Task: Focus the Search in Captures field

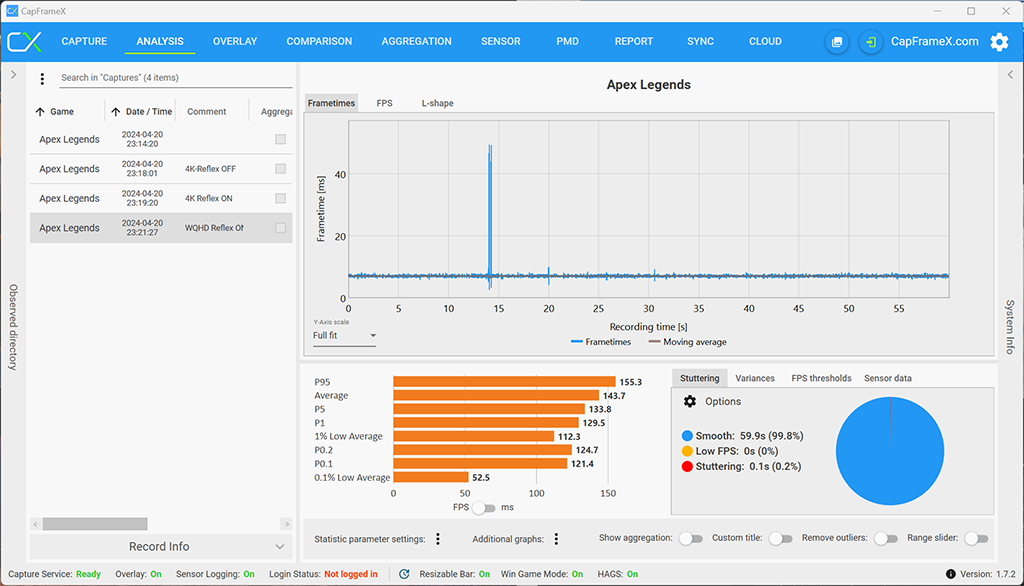Action: coord(176,78)
